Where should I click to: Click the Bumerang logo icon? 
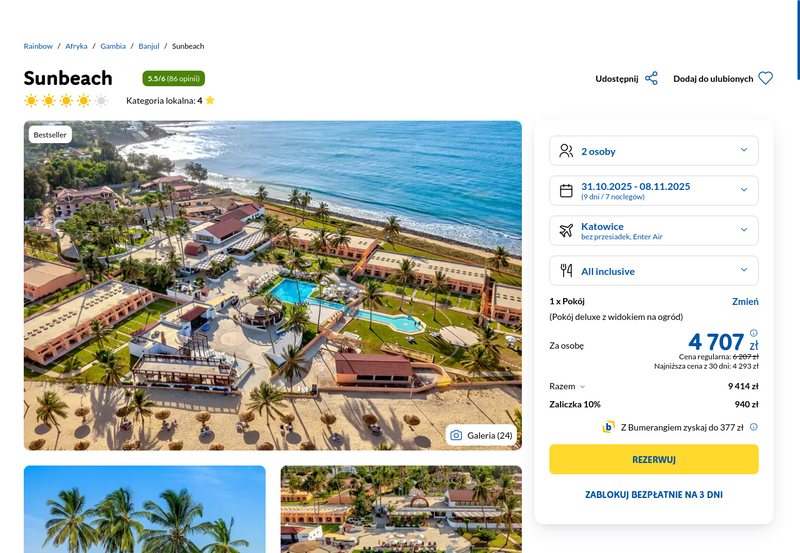coord(608,427)
